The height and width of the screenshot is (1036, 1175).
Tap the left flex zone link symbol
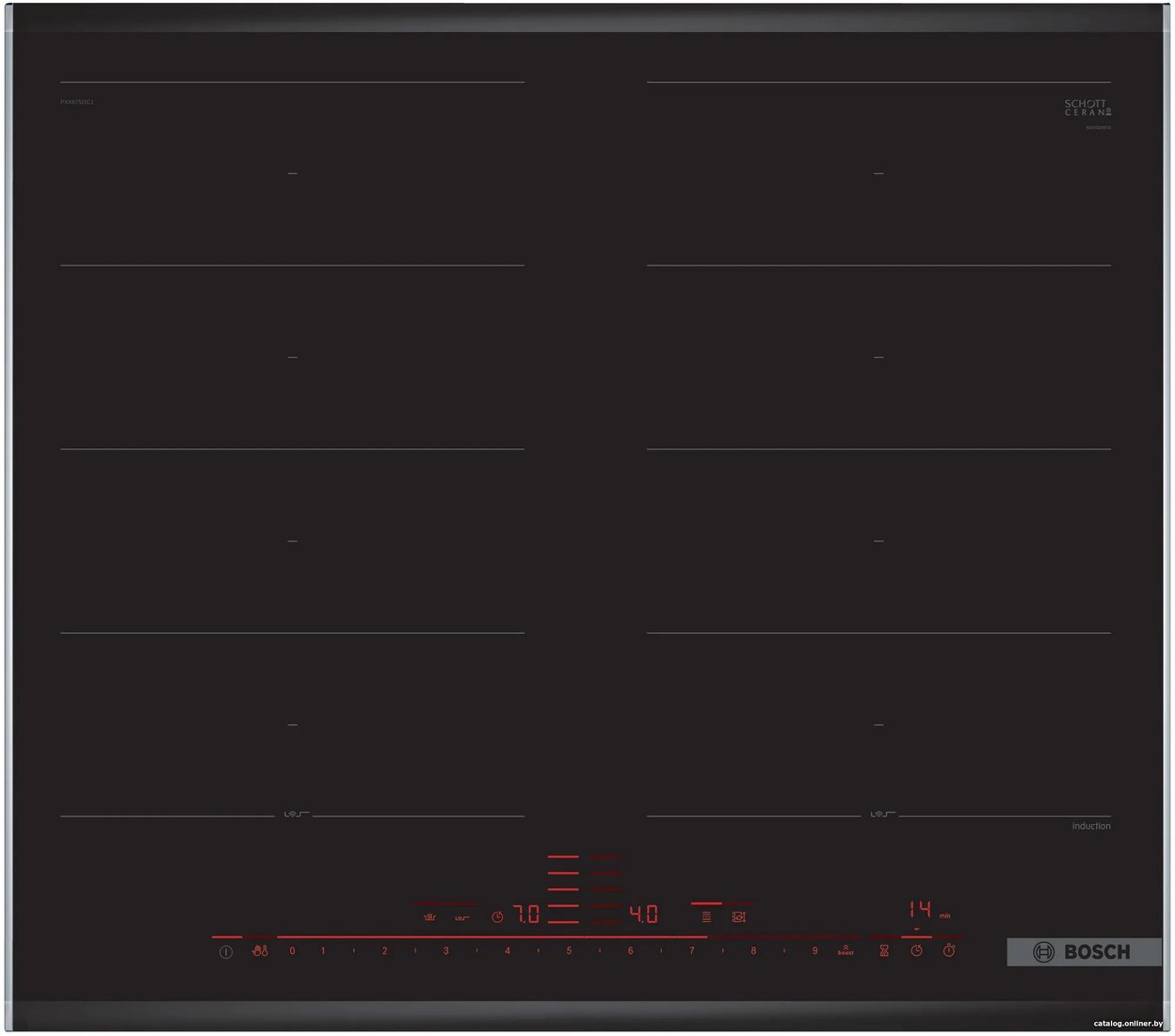[295, 815]
